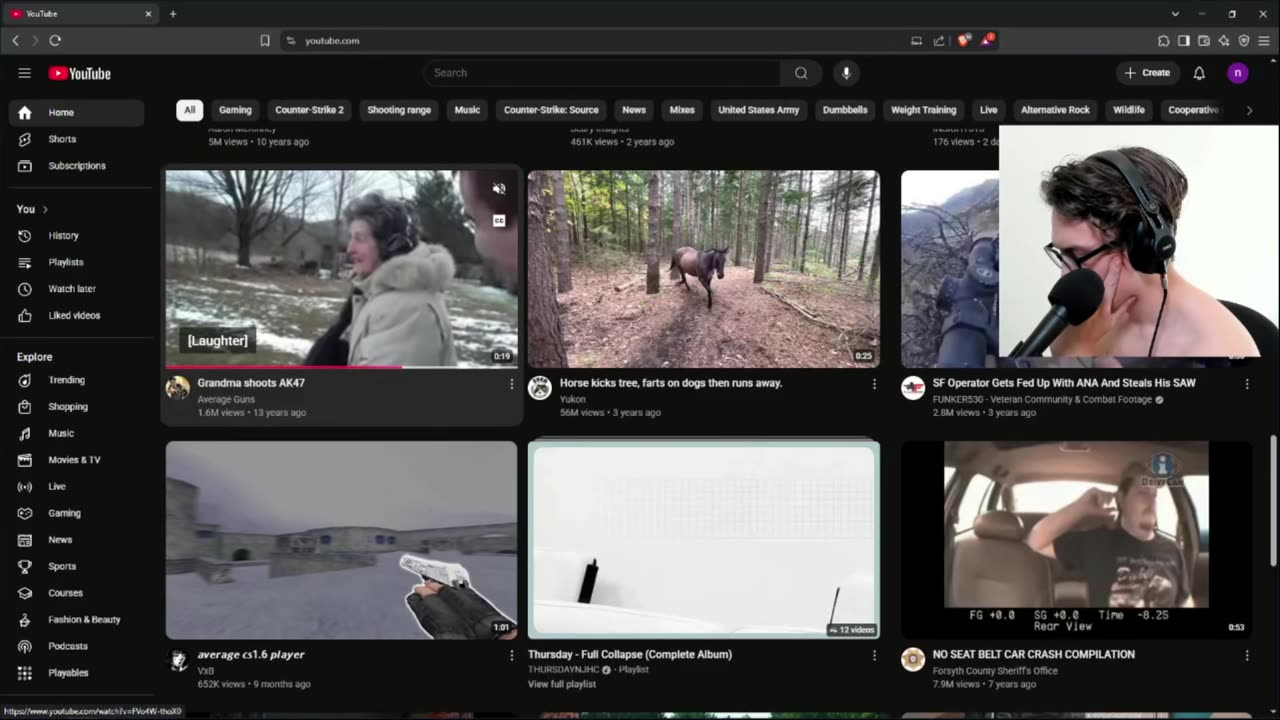Open Music in Explore section
Image resolution: width=1280 pixels, height=720 pixels.
(x=76, y=433)
